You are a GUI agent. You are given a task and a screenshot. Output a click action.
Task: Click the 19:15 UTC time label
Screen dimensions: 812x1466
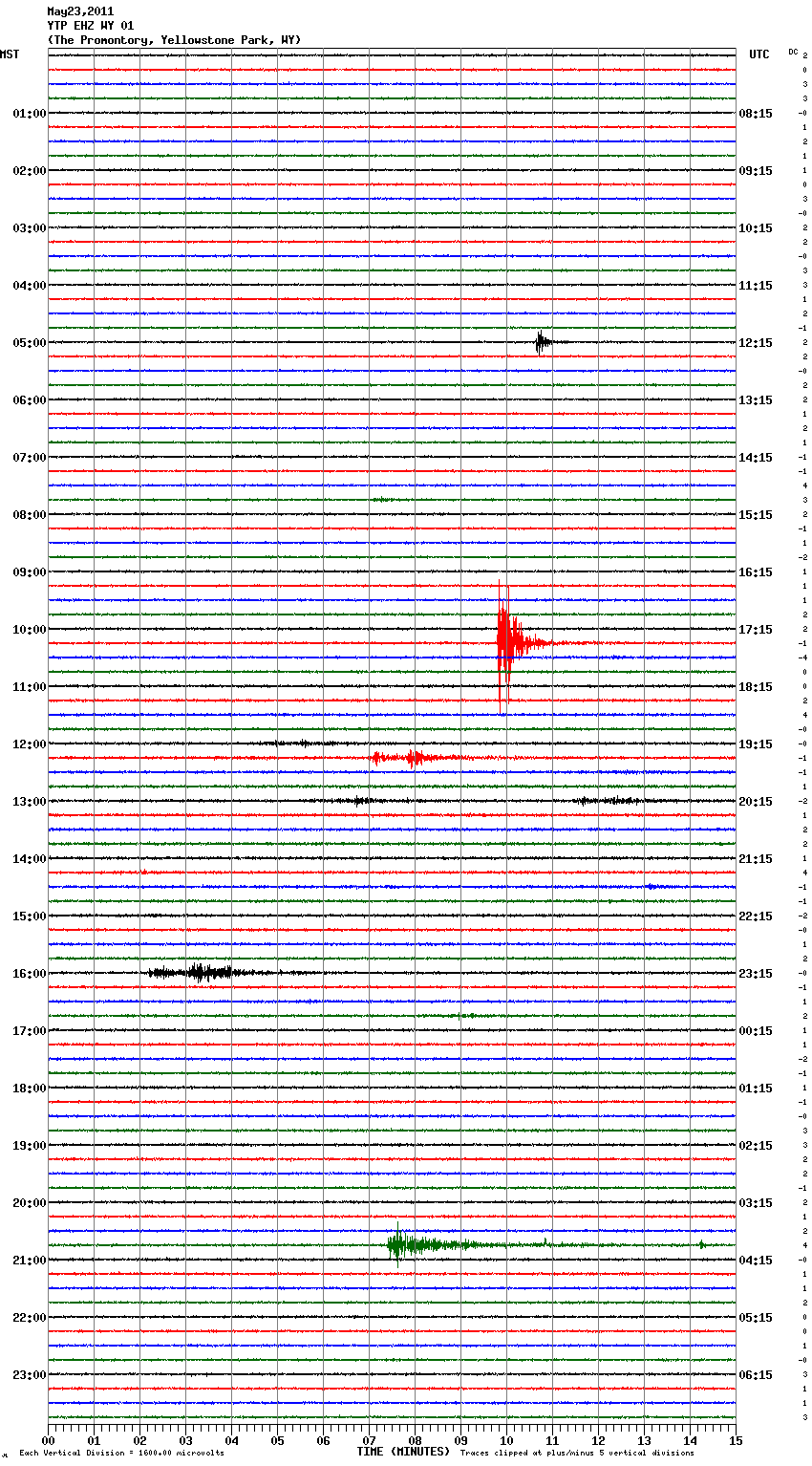point(756,744)
